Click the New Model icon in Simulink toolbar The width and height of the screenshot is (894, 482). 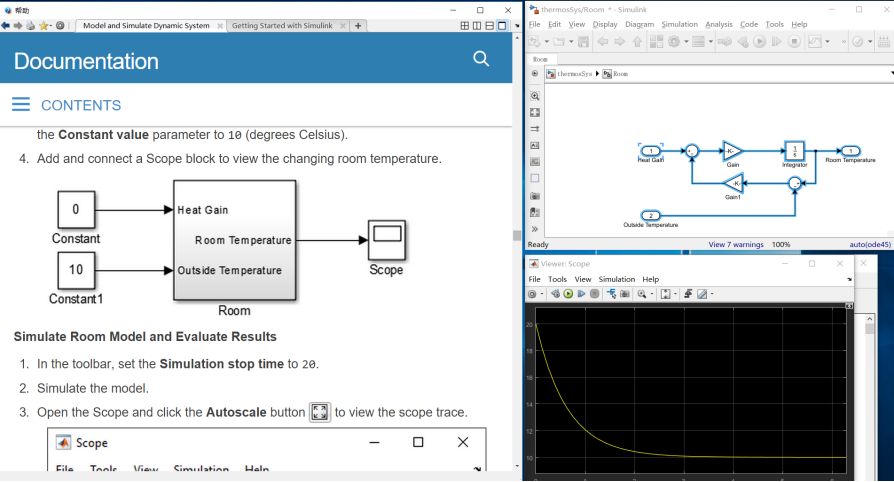click(534, 42)
